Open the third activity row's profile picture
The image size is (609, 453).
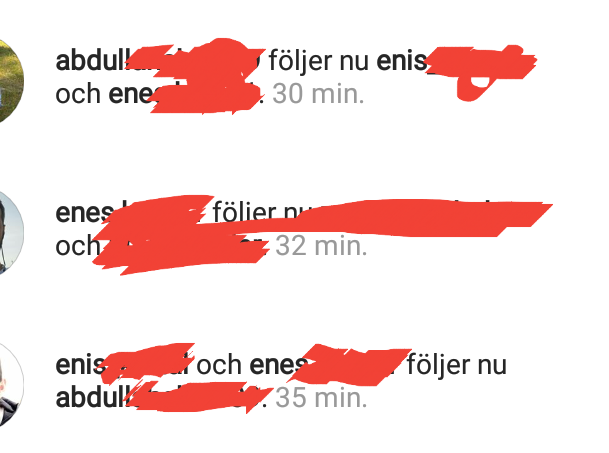tap(11, 384)
